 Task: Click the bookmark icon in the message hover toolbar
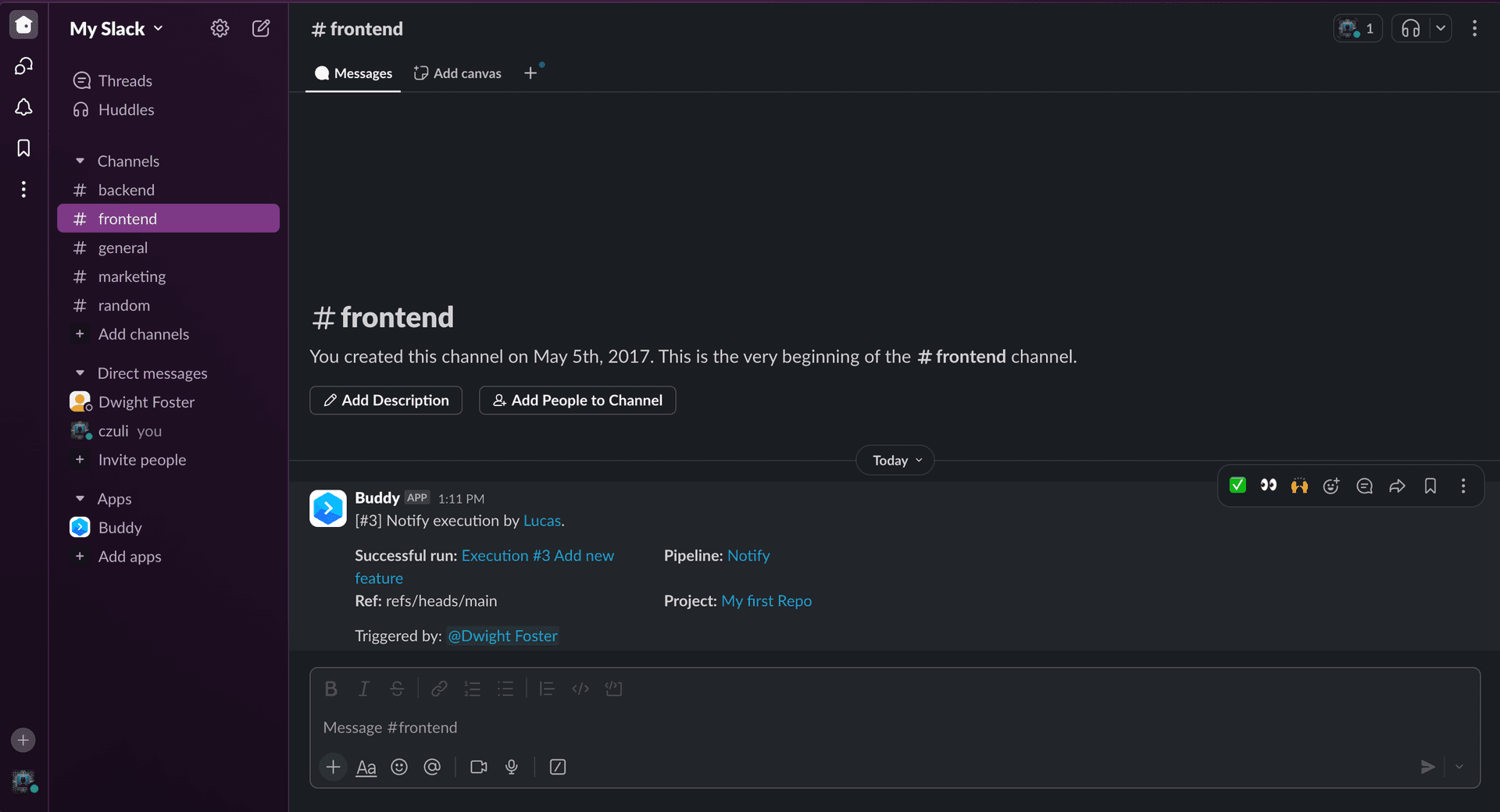(1430, 486)
